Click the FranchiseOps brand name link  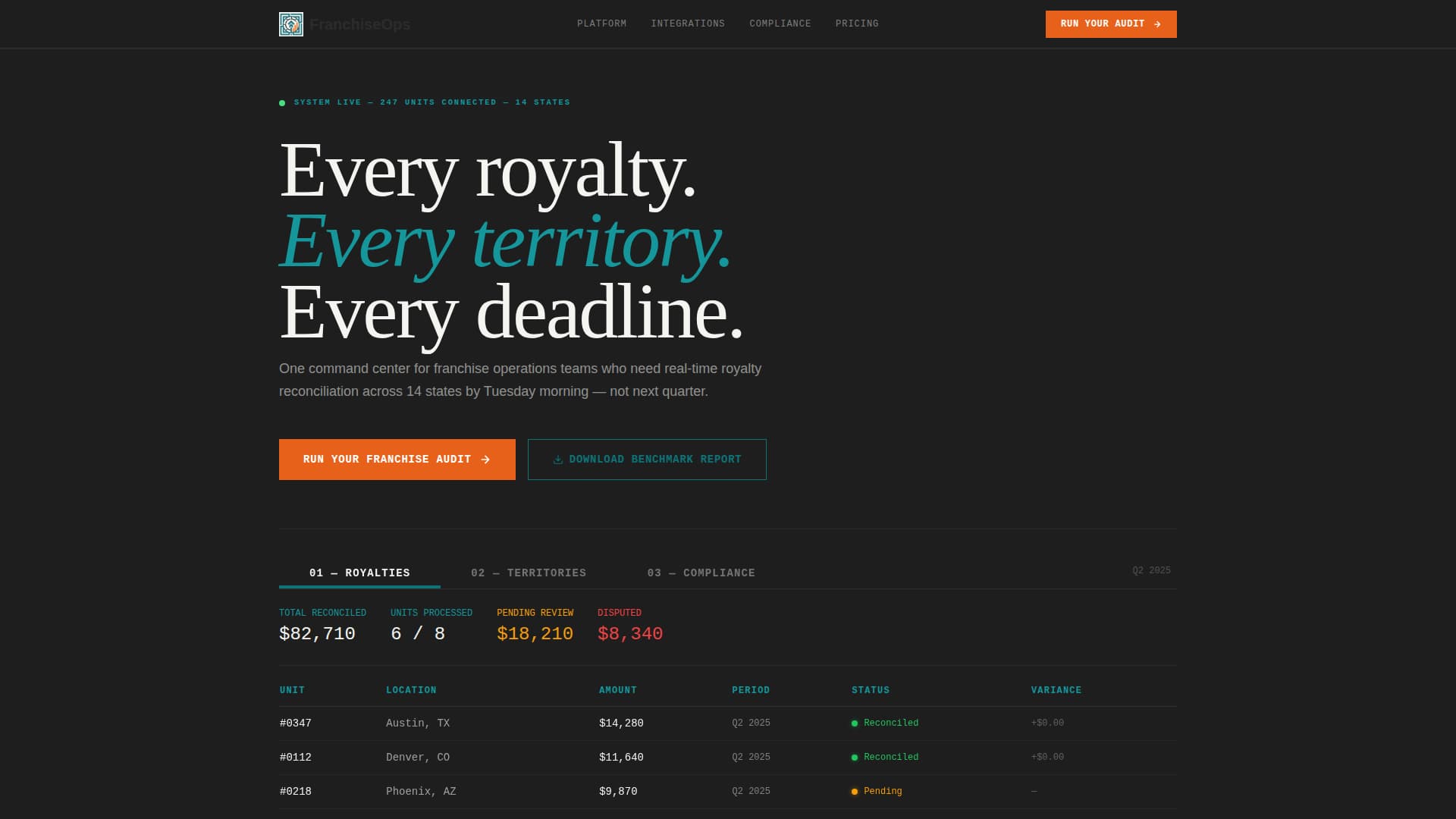359,24
